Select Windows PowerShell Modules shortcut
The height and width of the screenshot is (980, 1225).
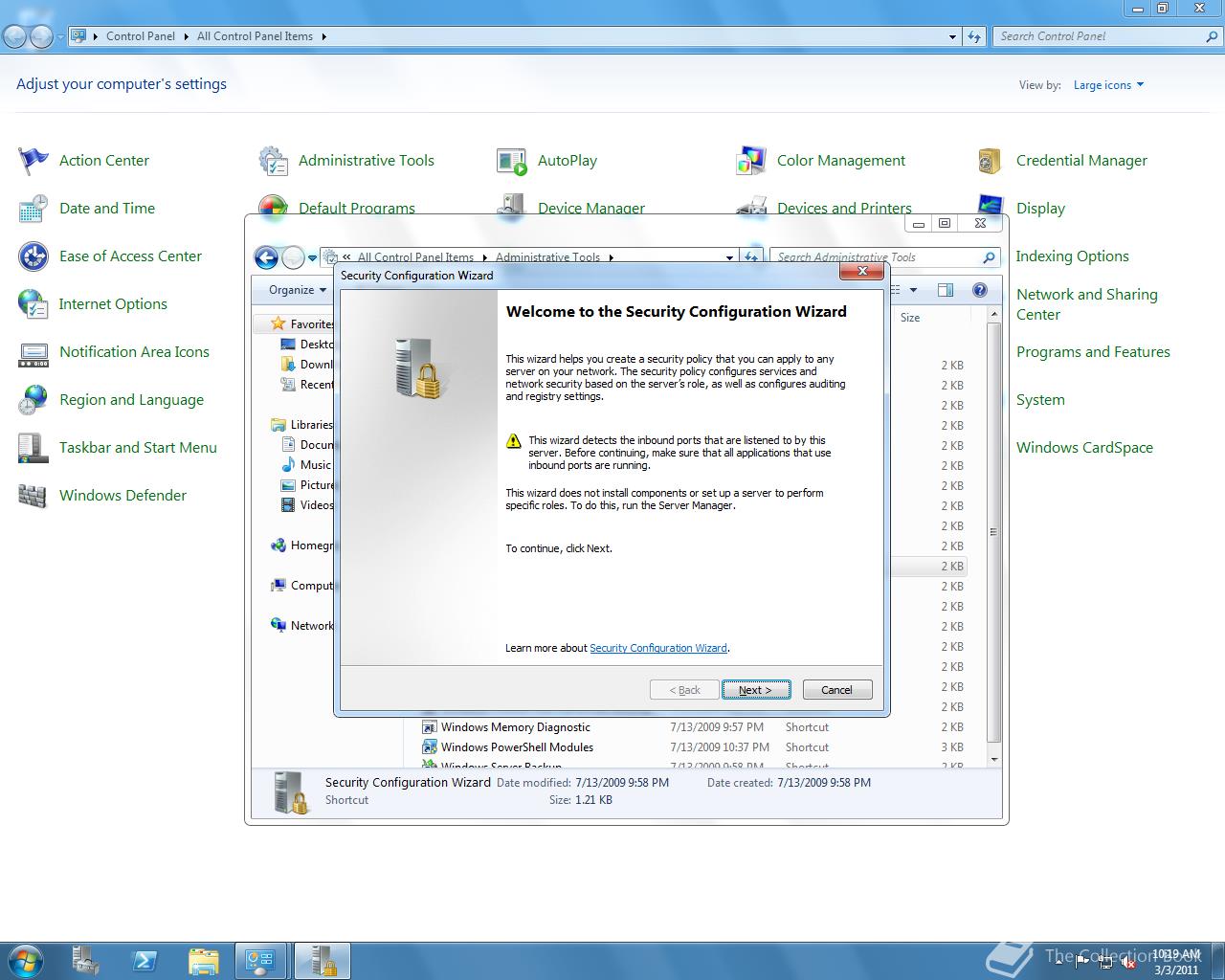[x=517, y=747]
